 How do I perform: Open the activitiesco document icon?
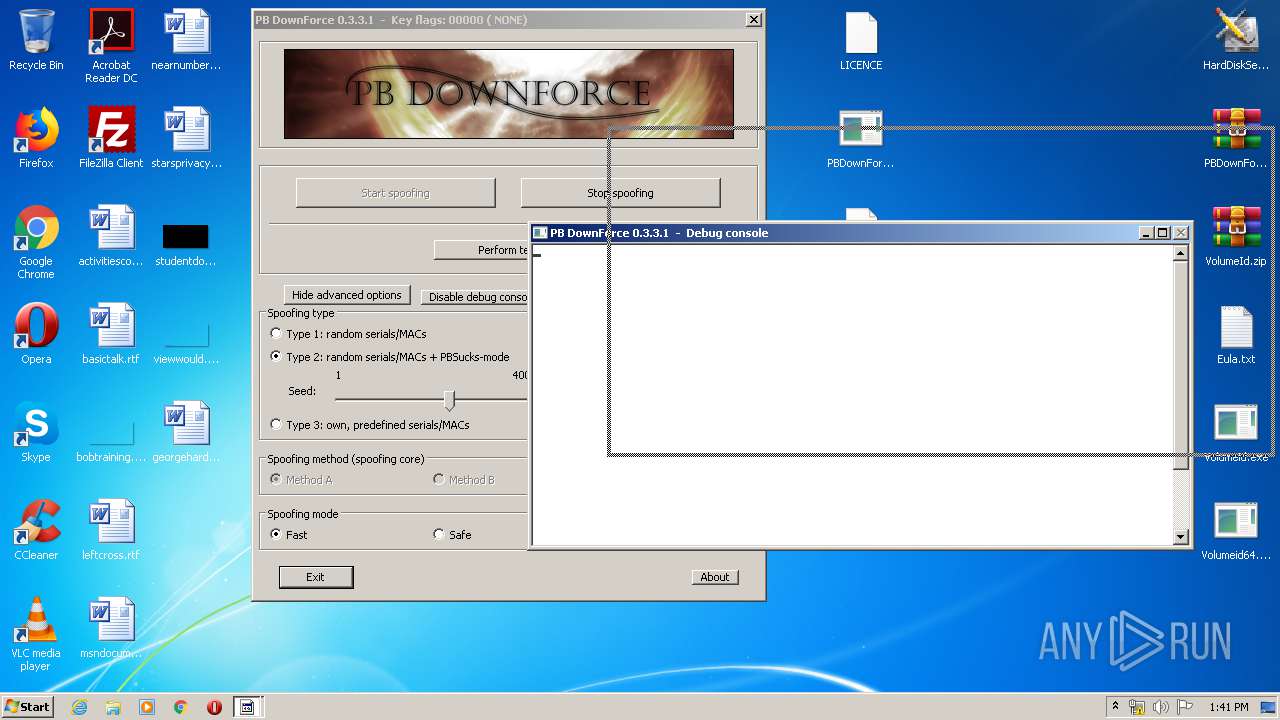111,236
